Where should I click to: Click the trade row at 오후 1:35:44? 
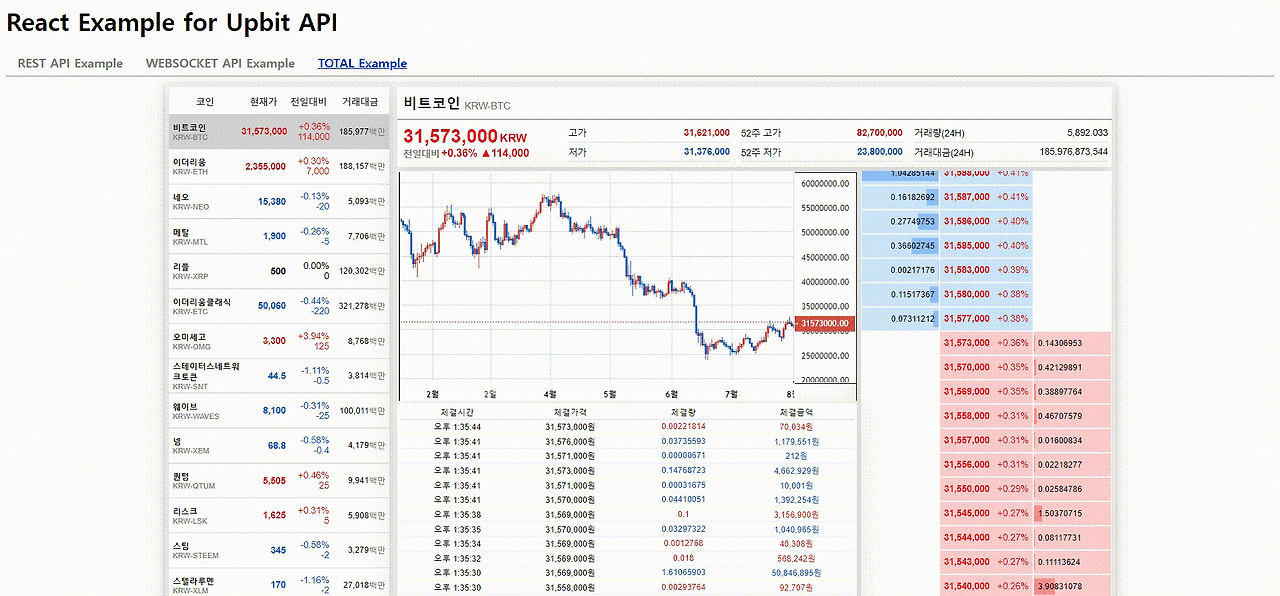tap(627, 427)
